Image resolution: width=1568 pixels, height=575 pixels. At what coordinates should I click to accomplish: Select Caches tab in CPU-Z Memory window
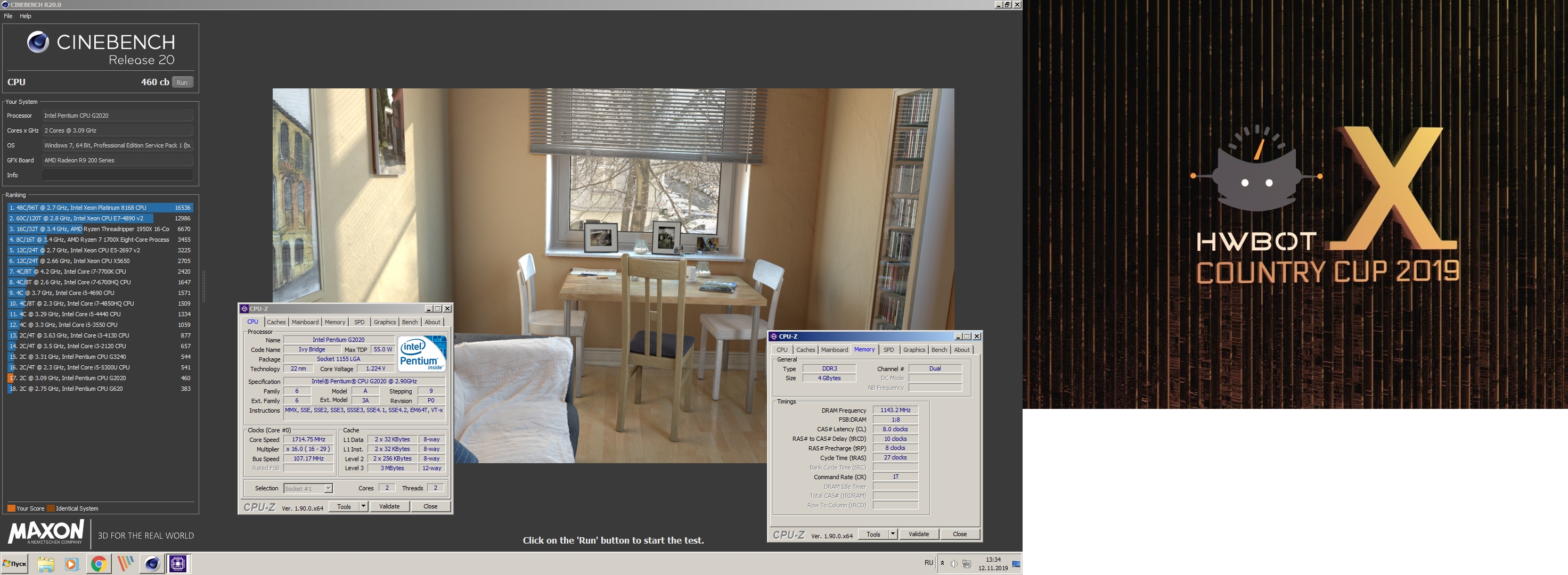[x=805, y=349]
